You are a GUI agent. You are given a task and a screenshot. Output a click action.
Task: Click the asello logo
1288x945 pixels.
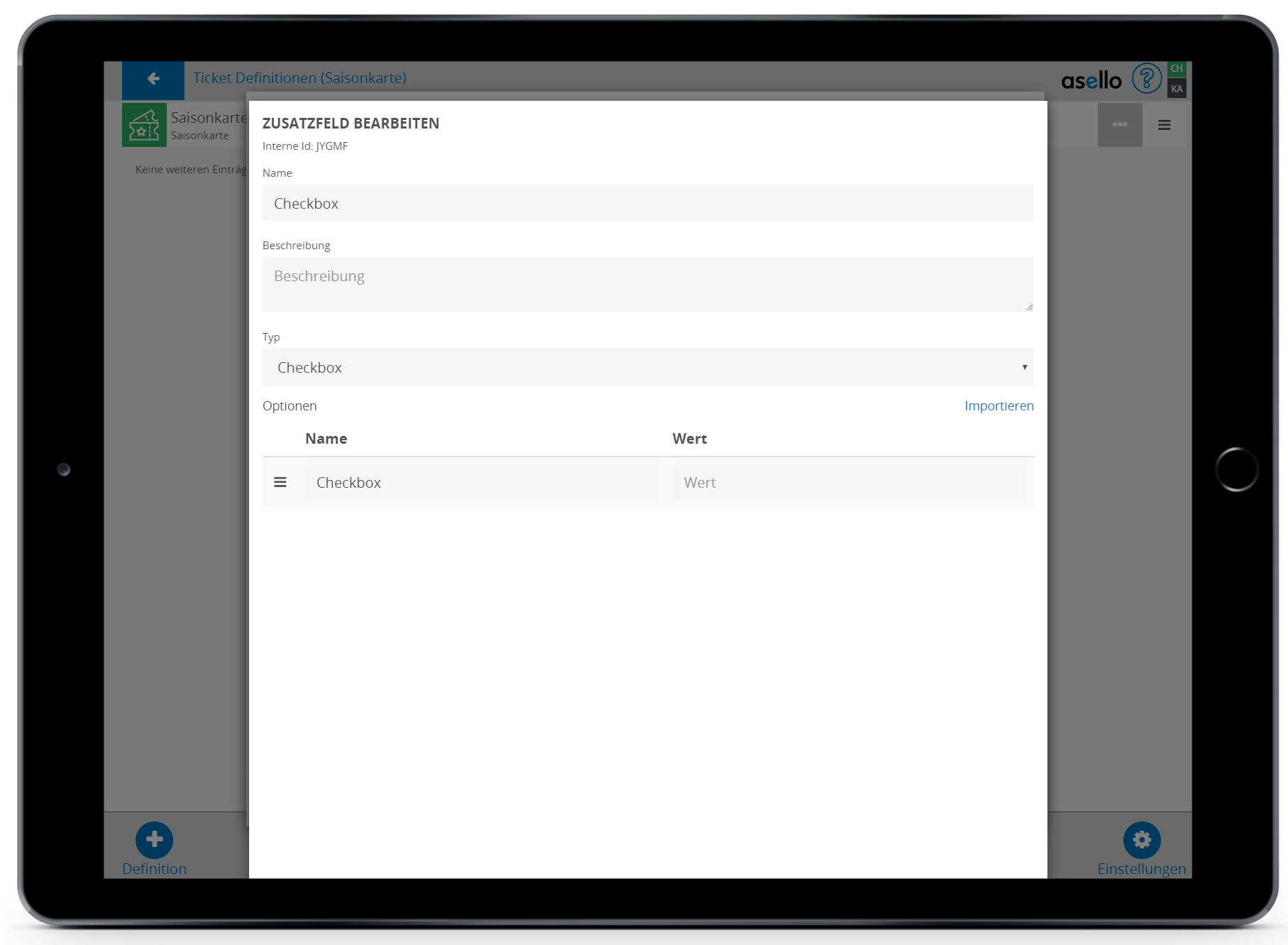point(1091,81)
